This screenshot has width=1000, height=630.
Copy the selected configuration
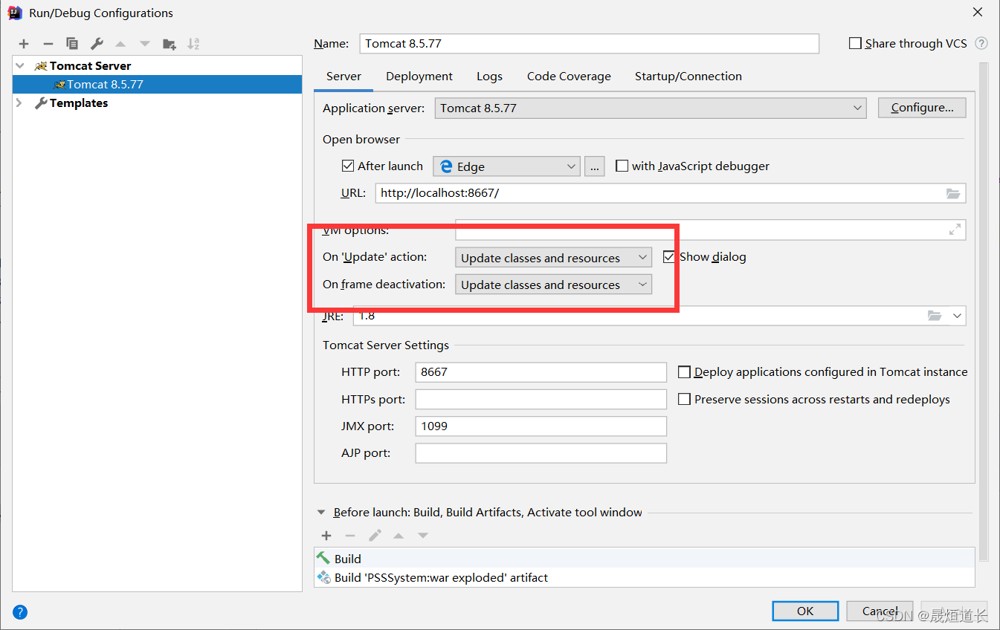[72, 44]
